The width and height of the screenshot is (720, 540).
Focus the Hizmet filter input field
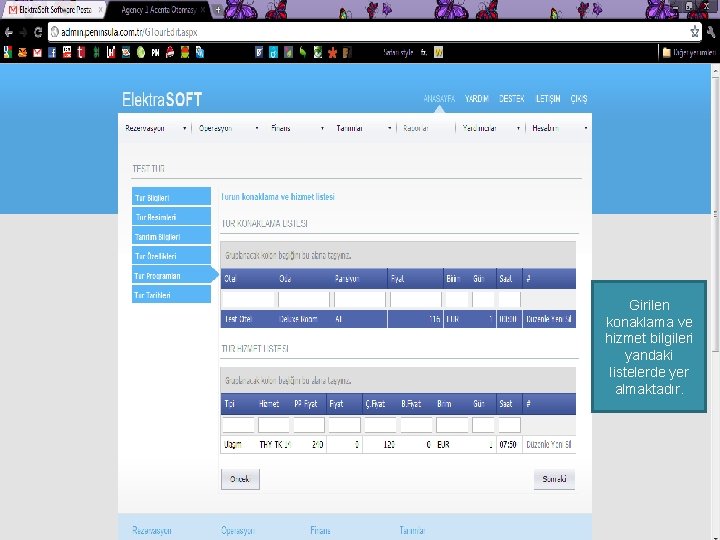274,425
